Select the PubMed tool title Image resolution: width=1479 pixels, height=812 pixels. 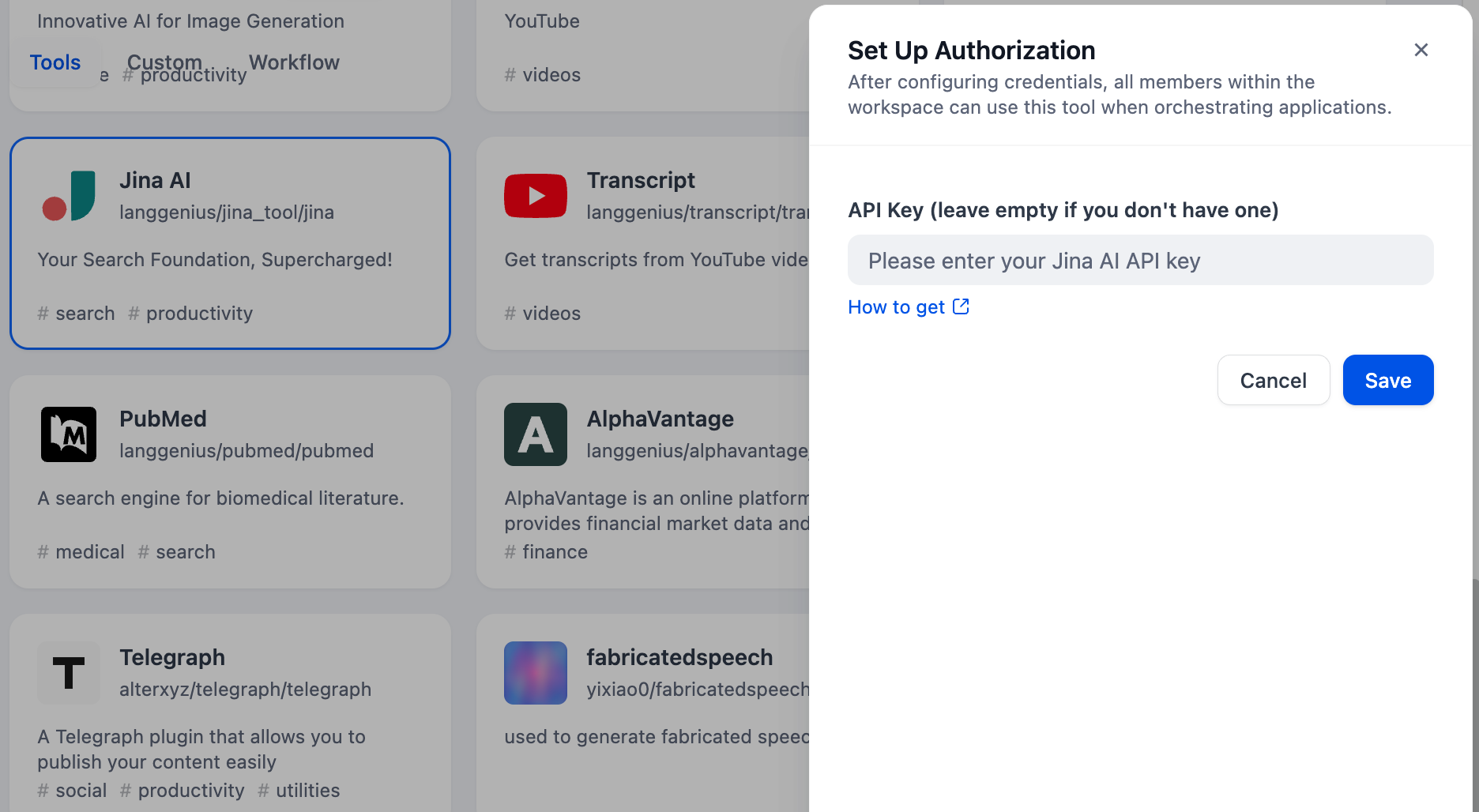[163, 419]
